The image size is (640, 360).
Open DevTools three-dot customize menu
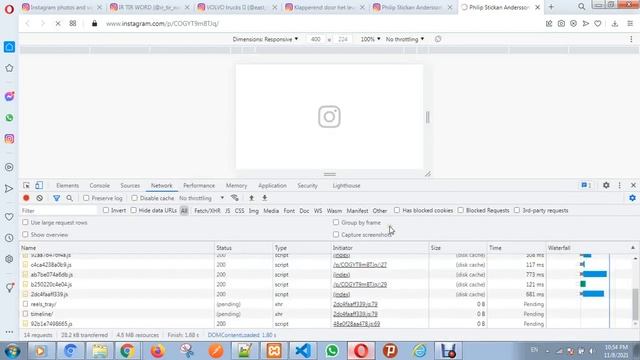pos(619,185)
